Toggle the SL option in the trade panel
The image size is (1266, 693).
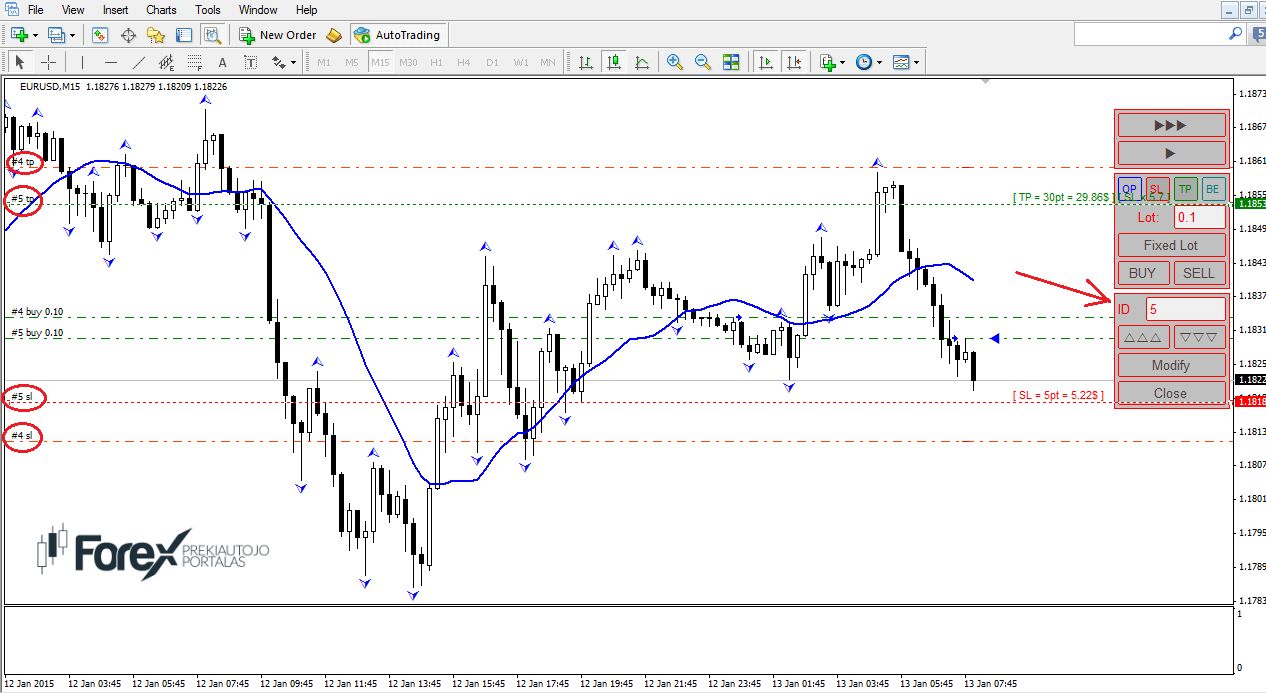pos(1157,188)
